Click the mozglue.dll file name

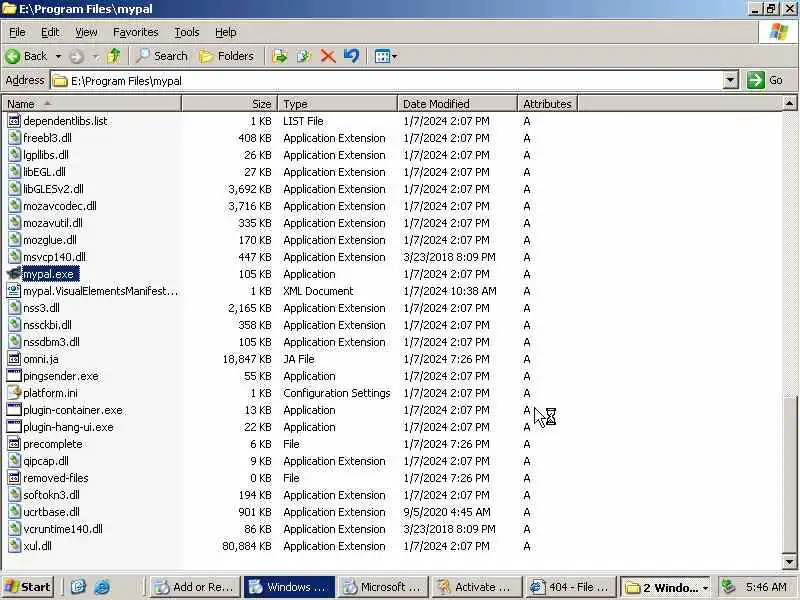[x=49, y=240]
